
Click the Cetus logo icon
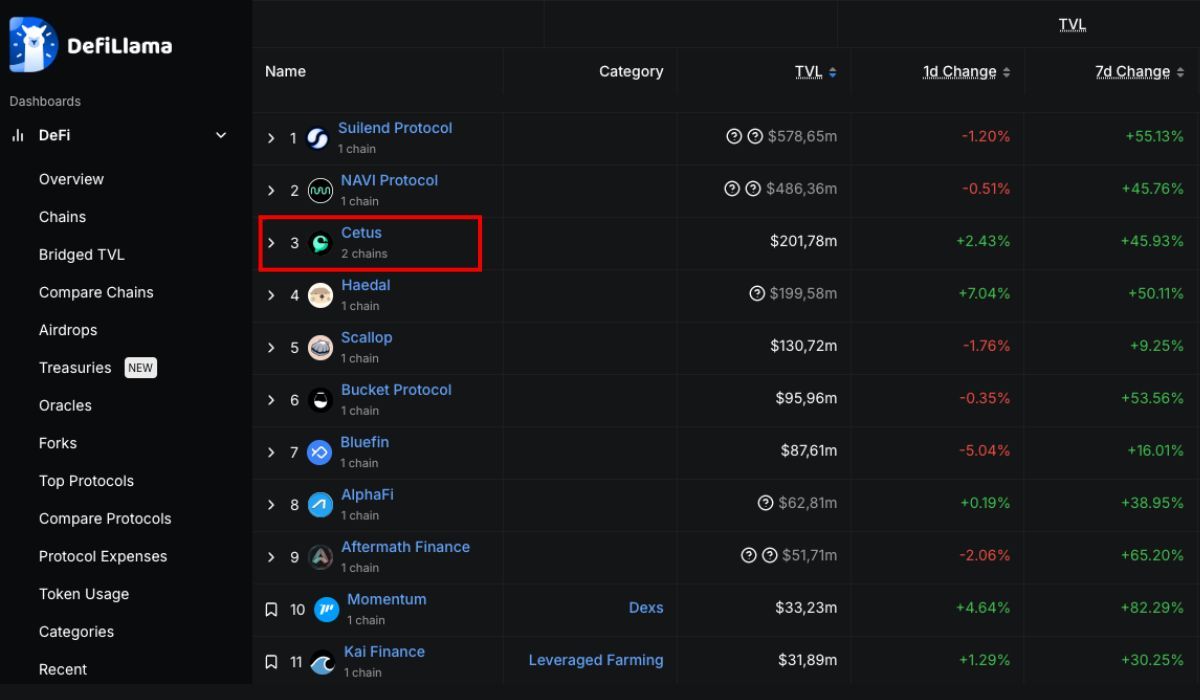[x=320, y=243]
